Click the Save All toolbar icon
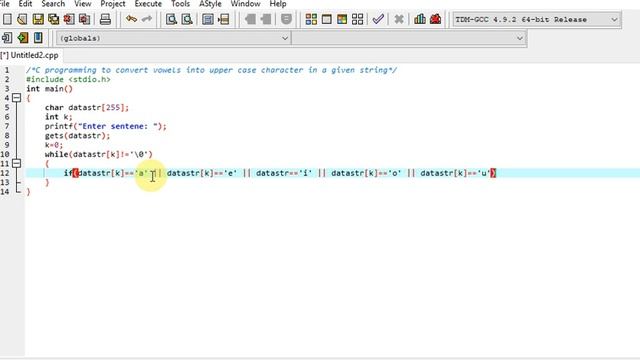640x360 pixels. click(x=53, y=19)
